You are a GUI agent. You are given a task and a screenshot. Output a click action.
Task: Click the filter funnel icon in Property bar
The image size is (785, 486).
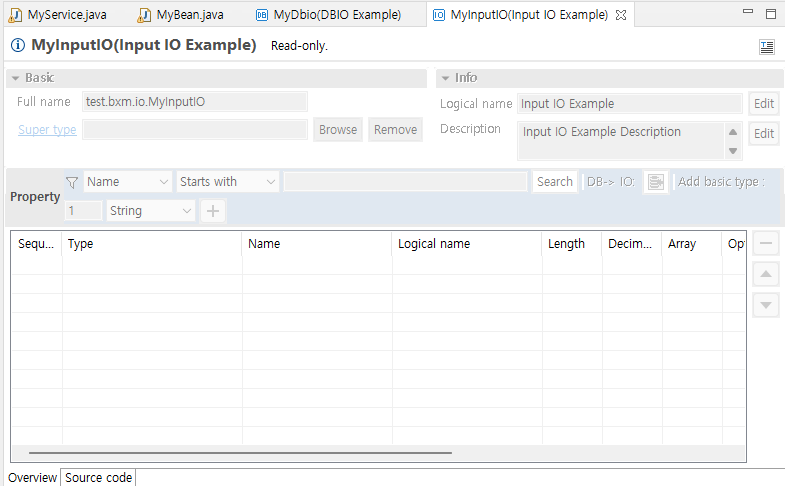72,182
